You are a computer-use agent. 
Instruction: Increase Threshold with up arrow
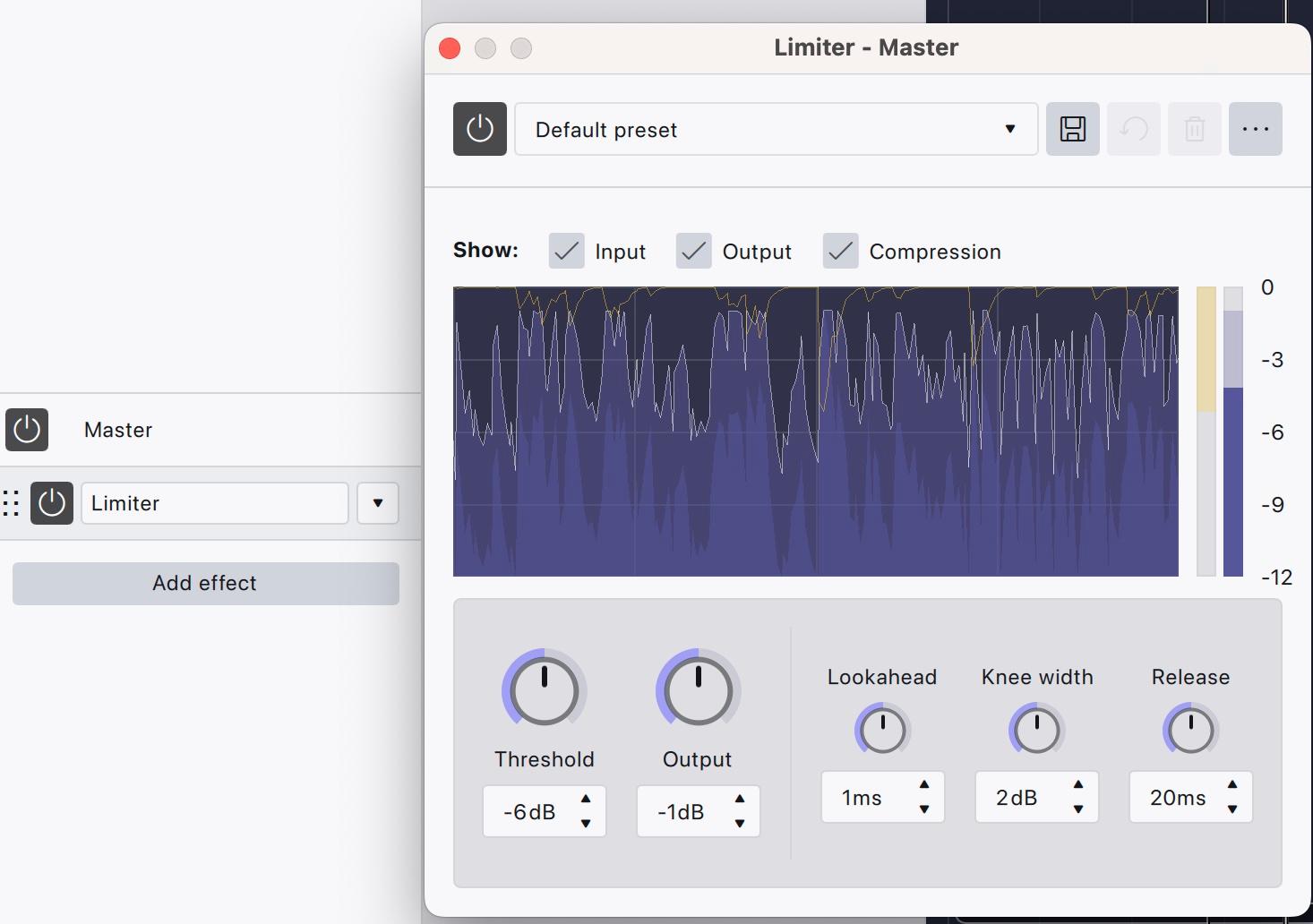[x=586, y=799]
